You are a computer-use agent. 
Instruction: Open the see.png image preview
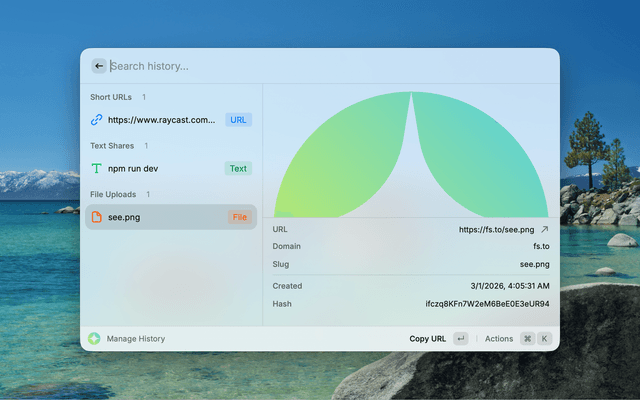pos(410,155)
